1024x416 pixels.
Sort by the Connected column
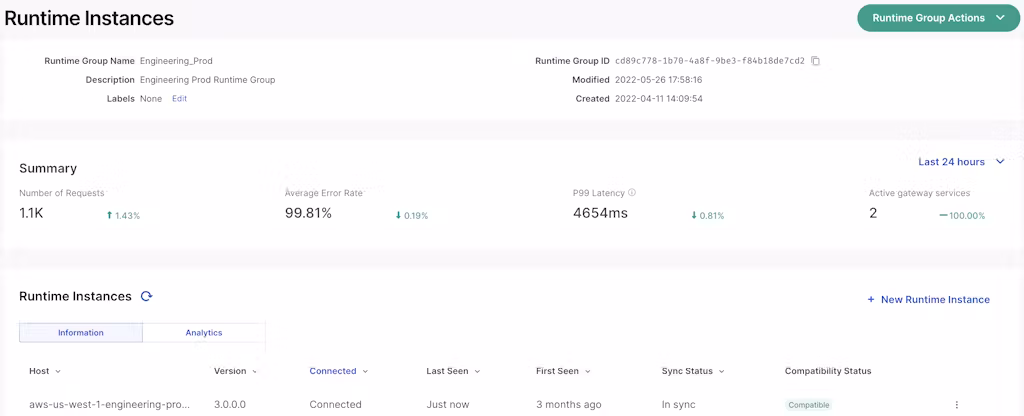pos(338,371)
